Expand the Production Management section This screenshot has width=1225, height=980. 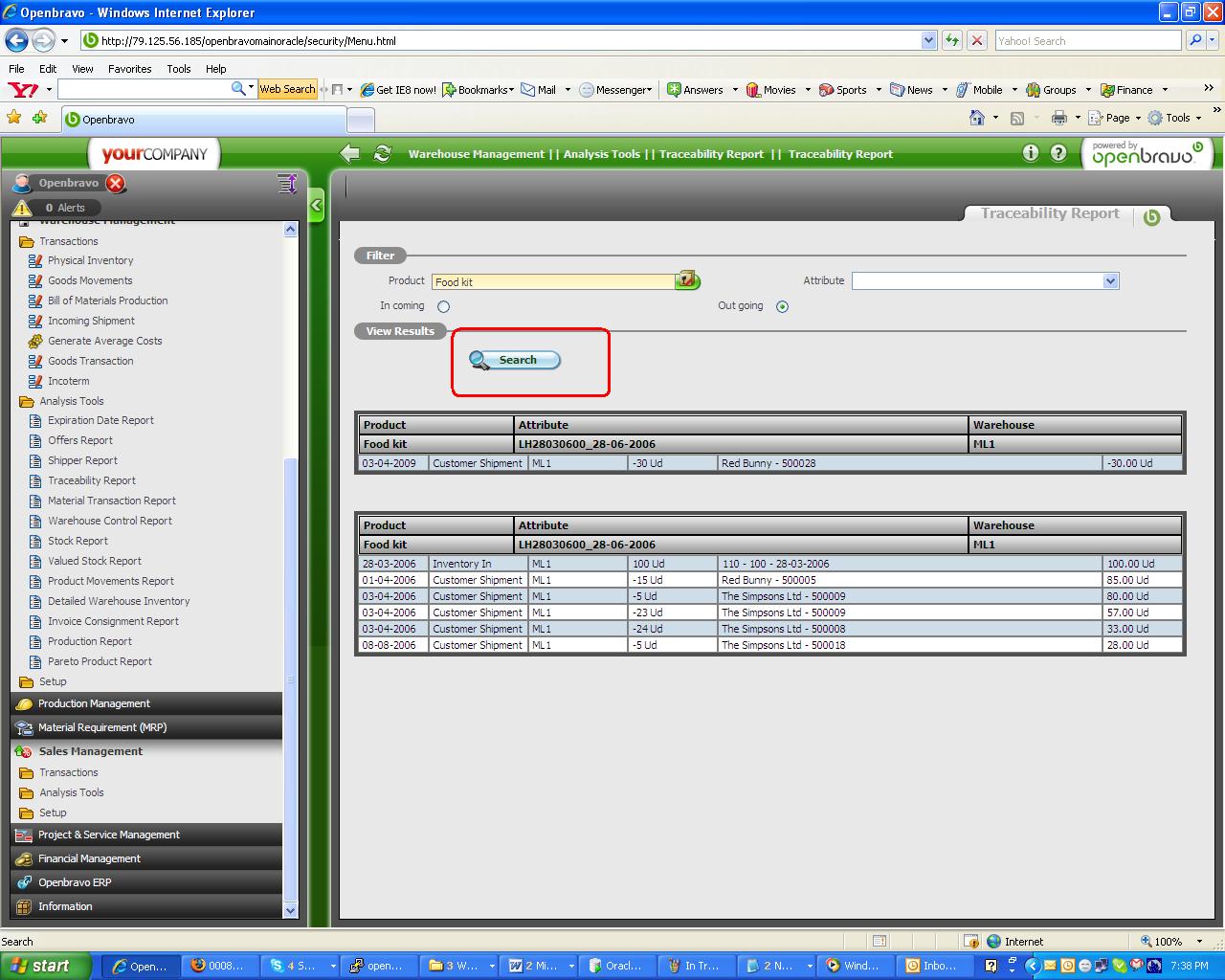(x=94, y=703)
